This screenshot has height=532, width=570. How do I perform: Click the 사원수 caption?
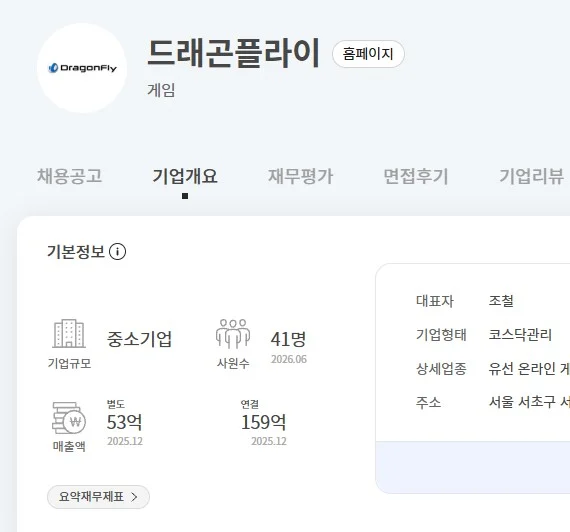click(233, 363)
